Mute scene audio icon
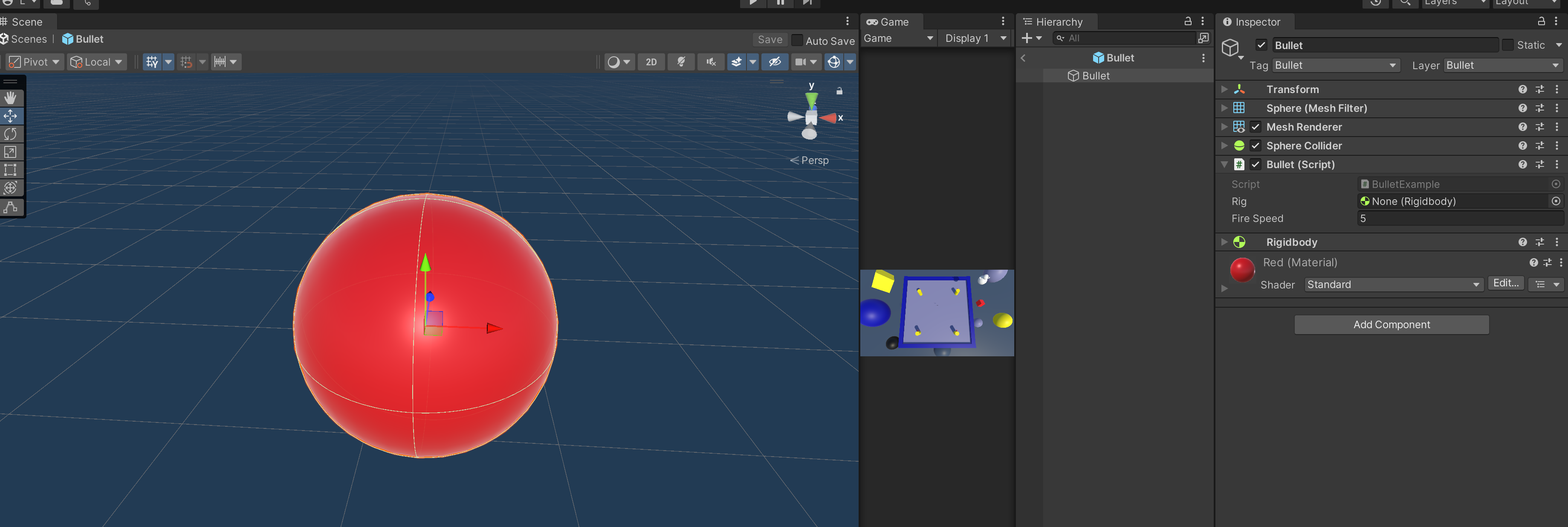This screenshot has width=1568, height=527. (x=710, y=62)
